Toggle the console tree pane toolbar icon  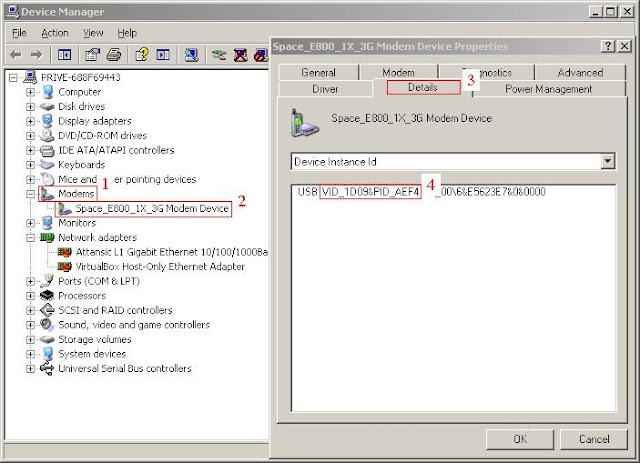point(64,54)
